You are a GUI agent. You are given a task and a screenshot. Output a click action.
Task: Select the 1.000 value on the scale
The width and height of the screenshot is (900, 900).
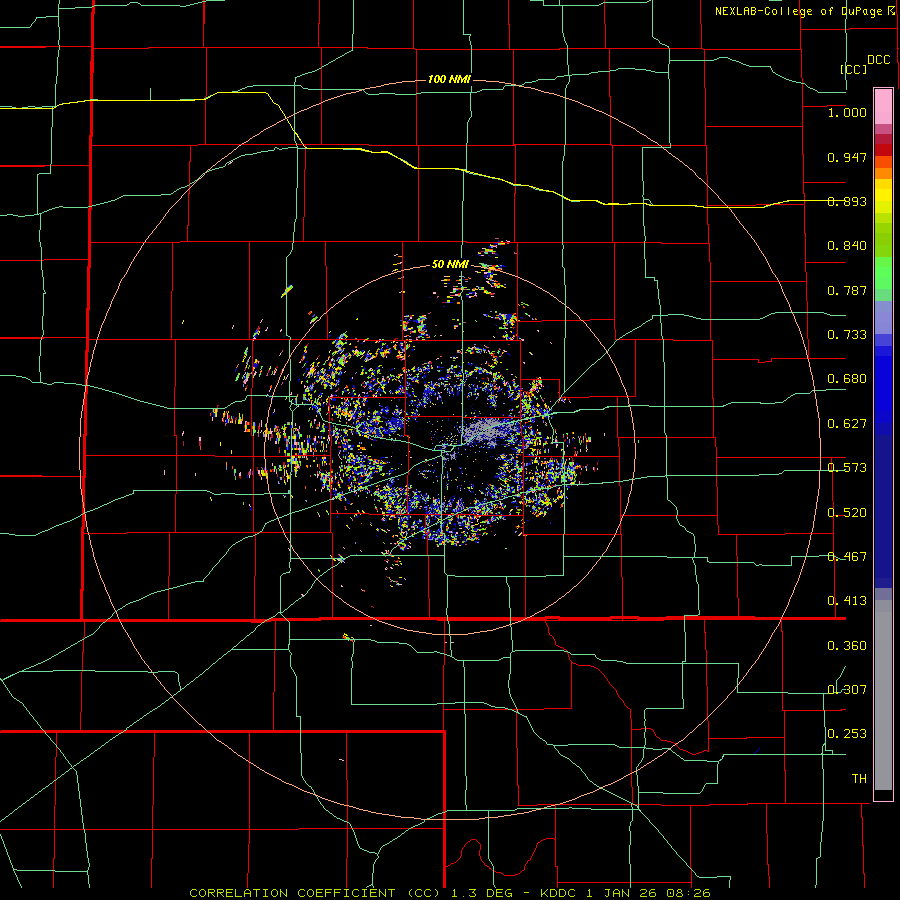pos(847,112)
